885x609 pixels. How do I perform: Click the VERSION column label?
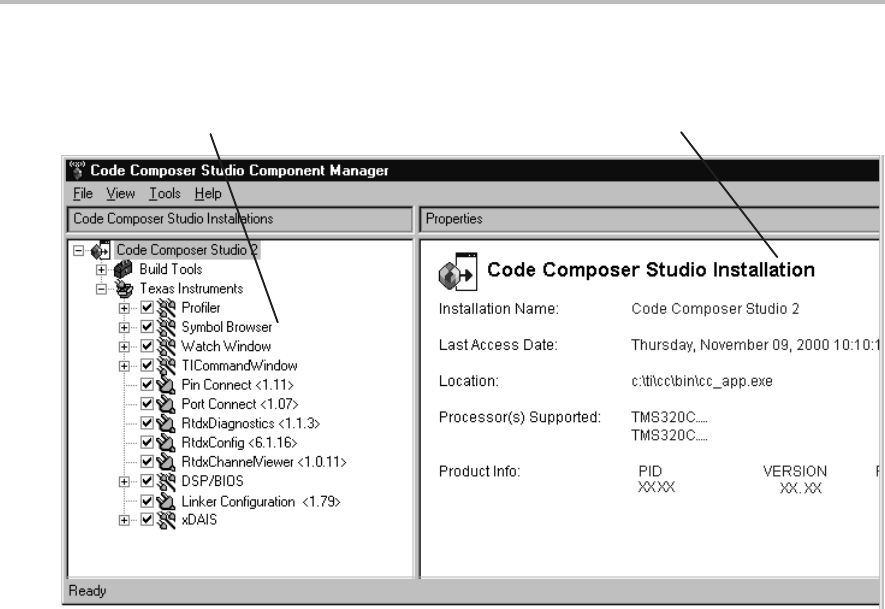click(x=795, y=471)
